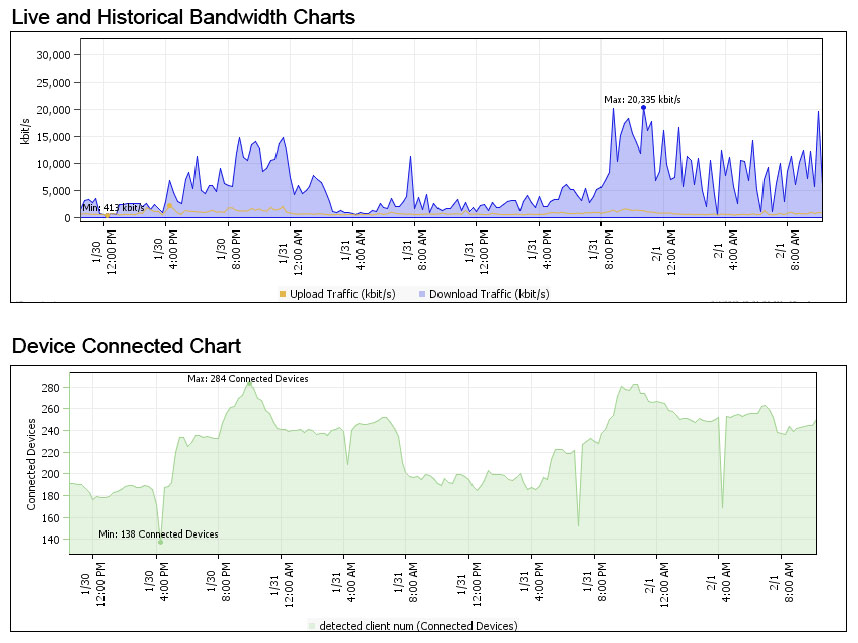
Task: Click bandwidth chart 1/30 8:00 PM label
Action: pyautogui.click(x=228, y=249)
